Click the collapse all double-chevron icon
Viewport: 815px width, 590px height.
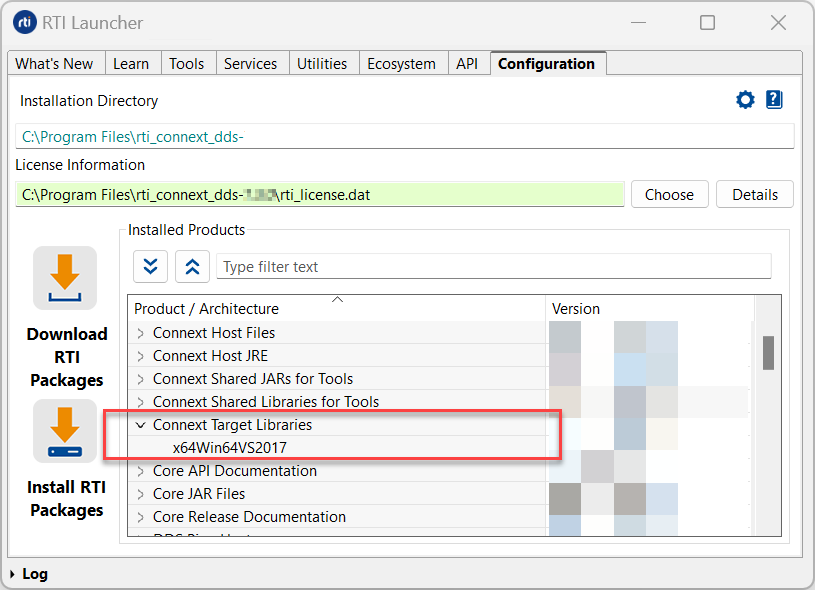(x=192, y=266)
